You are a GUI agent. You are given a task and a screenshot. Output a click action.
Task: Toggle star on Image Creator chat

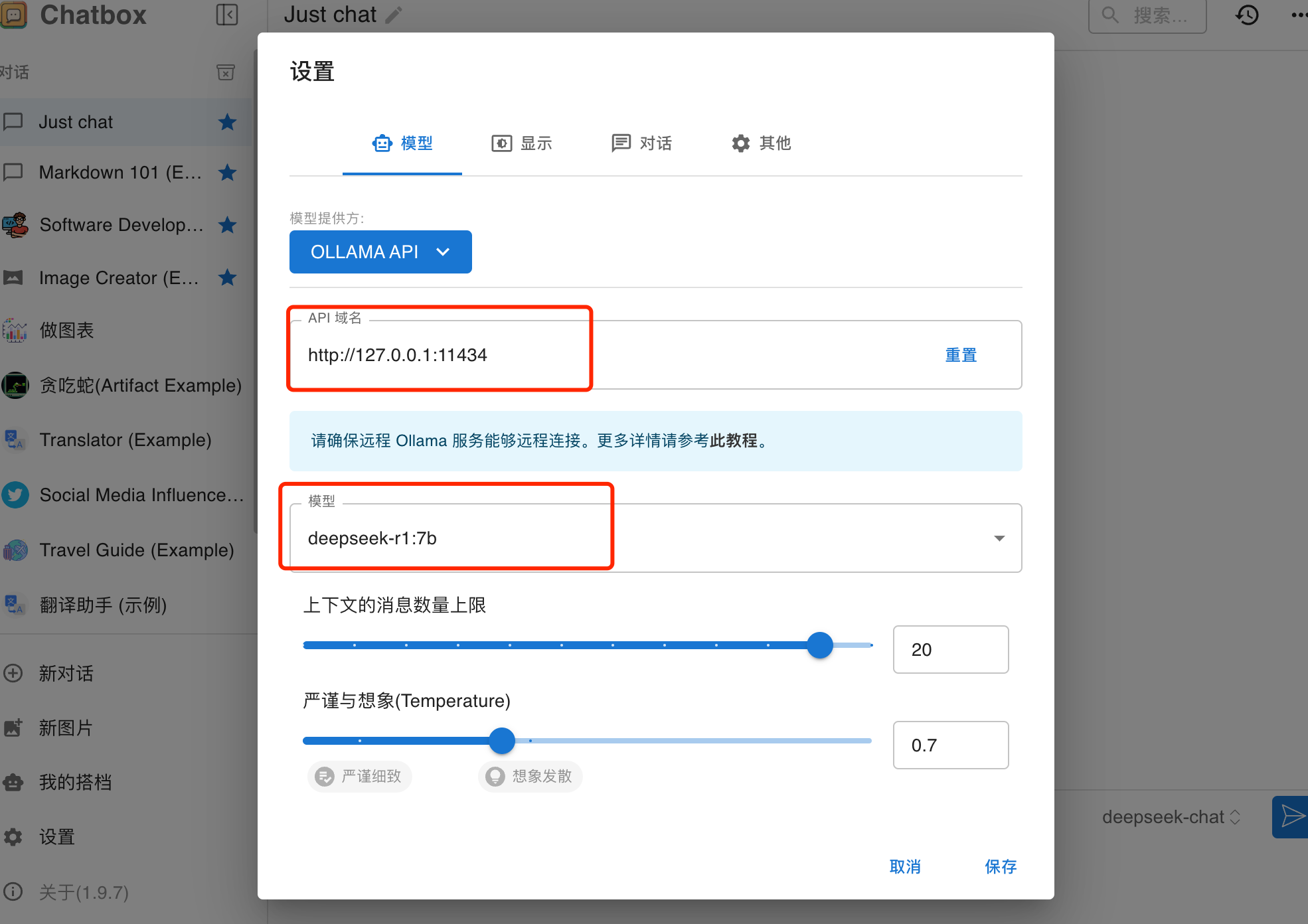click(228, 277)
